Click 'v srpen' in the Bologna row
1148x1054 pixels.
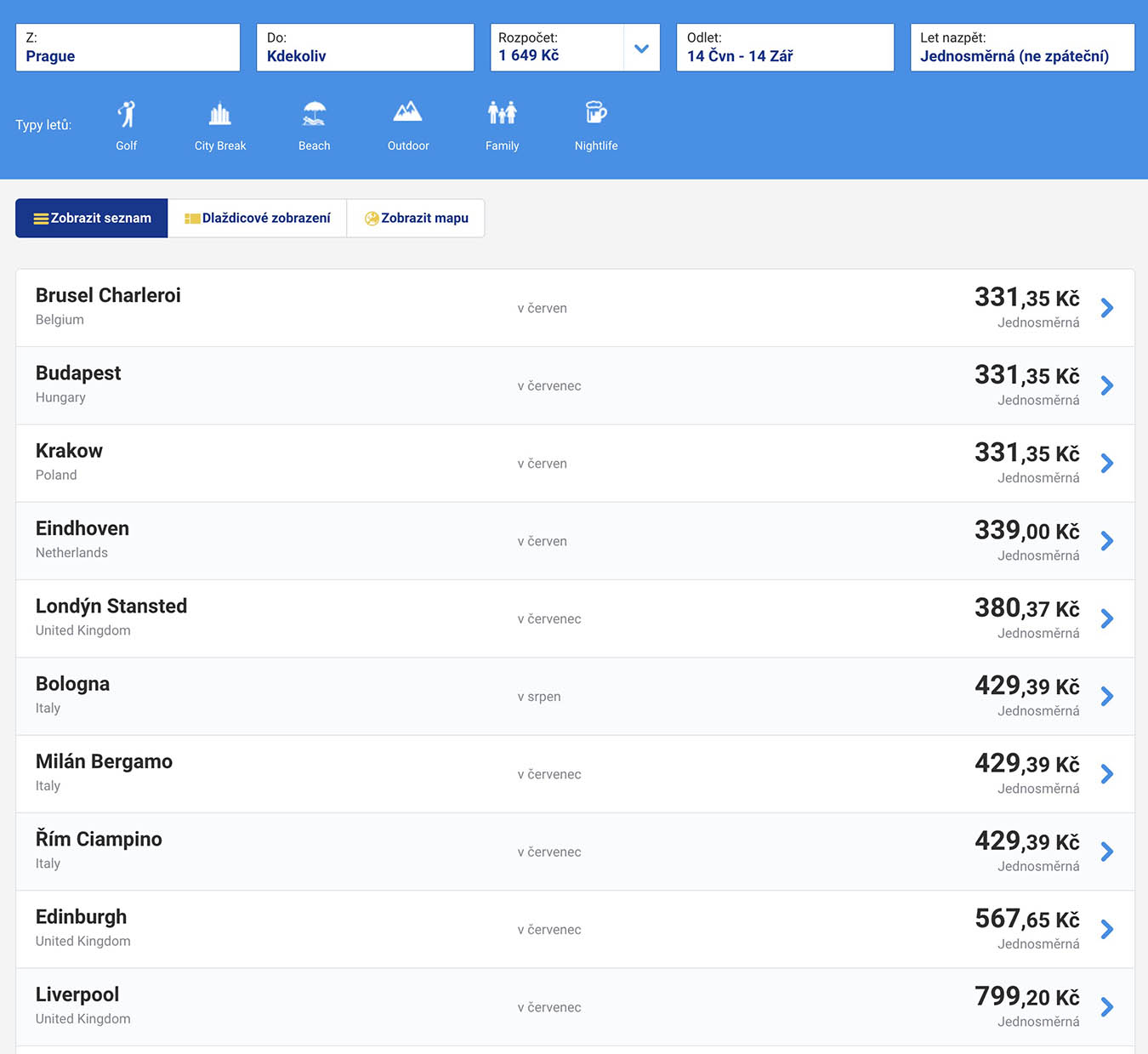[x=539, y=697]
